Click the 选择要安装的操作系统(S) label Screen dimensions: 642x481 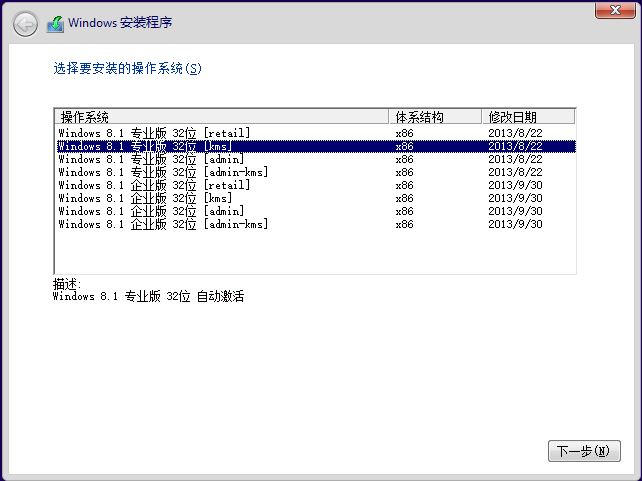127,68
